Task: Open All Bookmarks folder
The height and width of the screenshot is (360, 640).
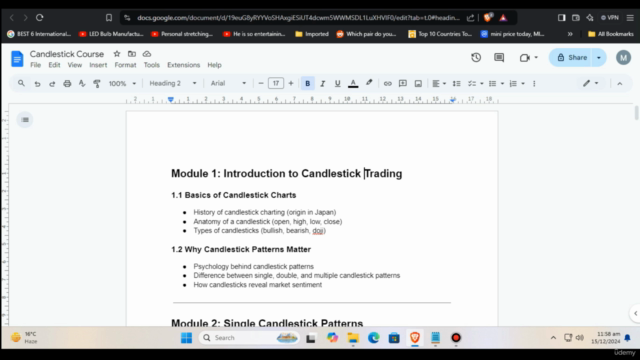Action: pos(611,34)
